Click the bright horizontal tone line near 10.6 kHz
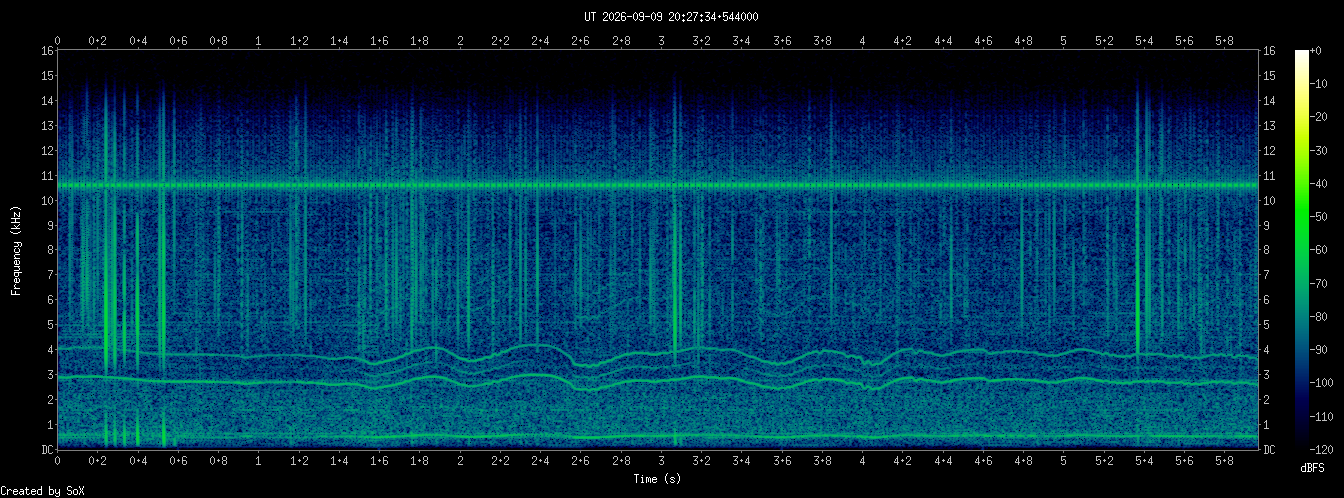Image resolution: width=1344 pixels, height=498 pixels. click(x=658, y=185)
